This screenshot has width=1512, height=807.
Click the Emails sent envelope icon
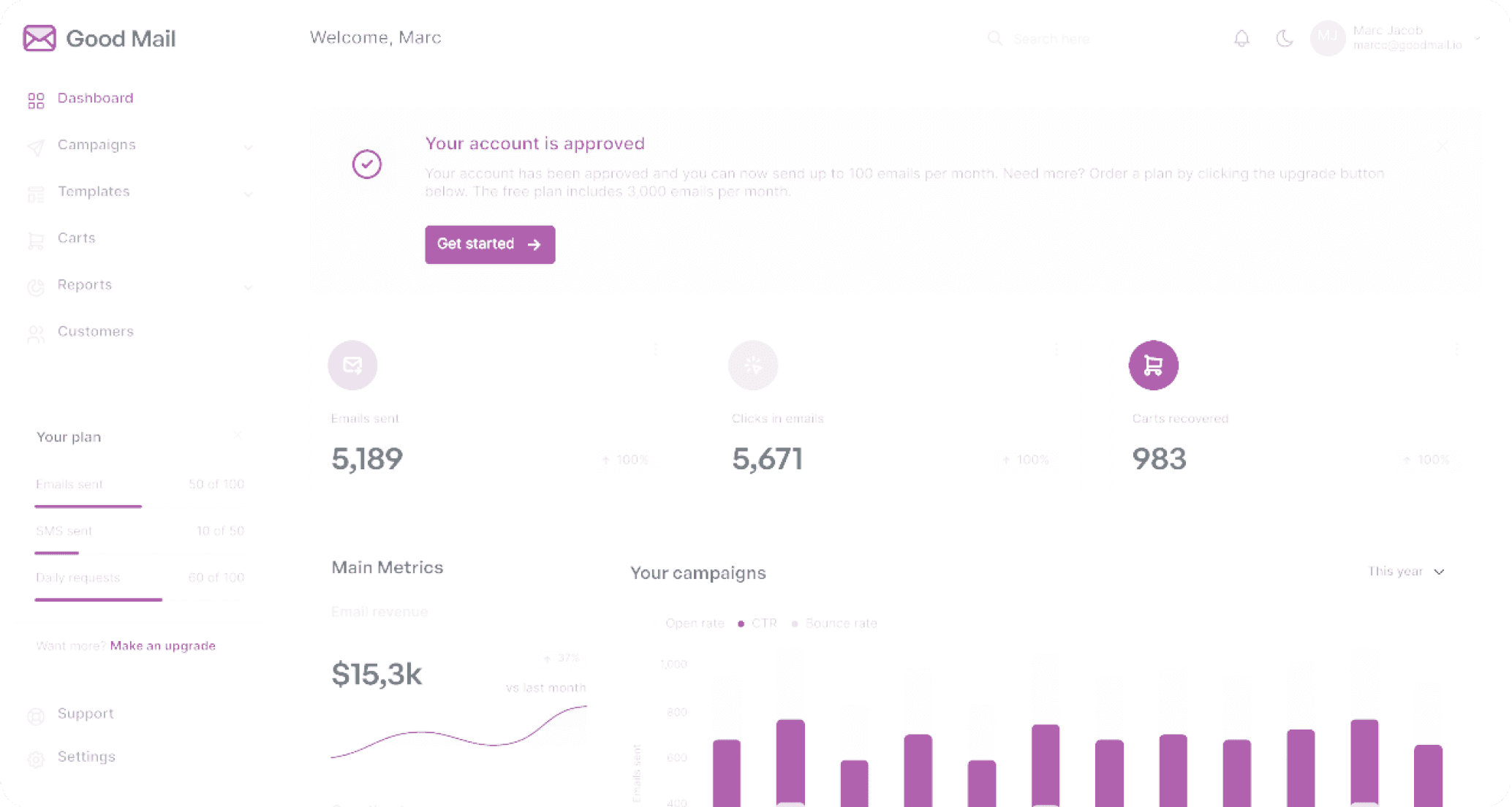[x=352, y=365]
